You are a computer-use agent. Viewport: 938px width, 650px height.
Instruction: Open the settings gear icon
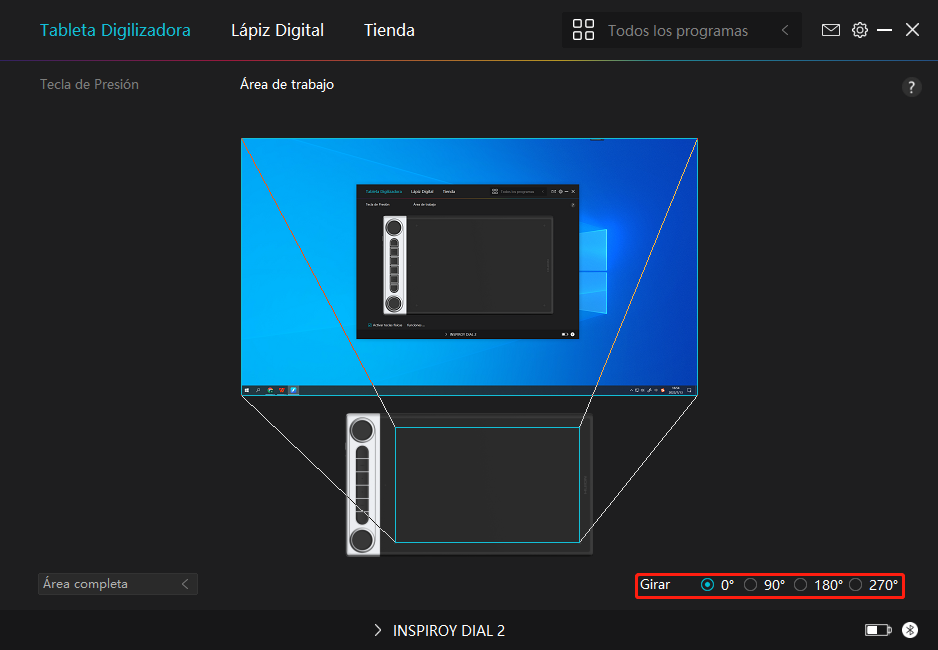[x=860, y=30]
